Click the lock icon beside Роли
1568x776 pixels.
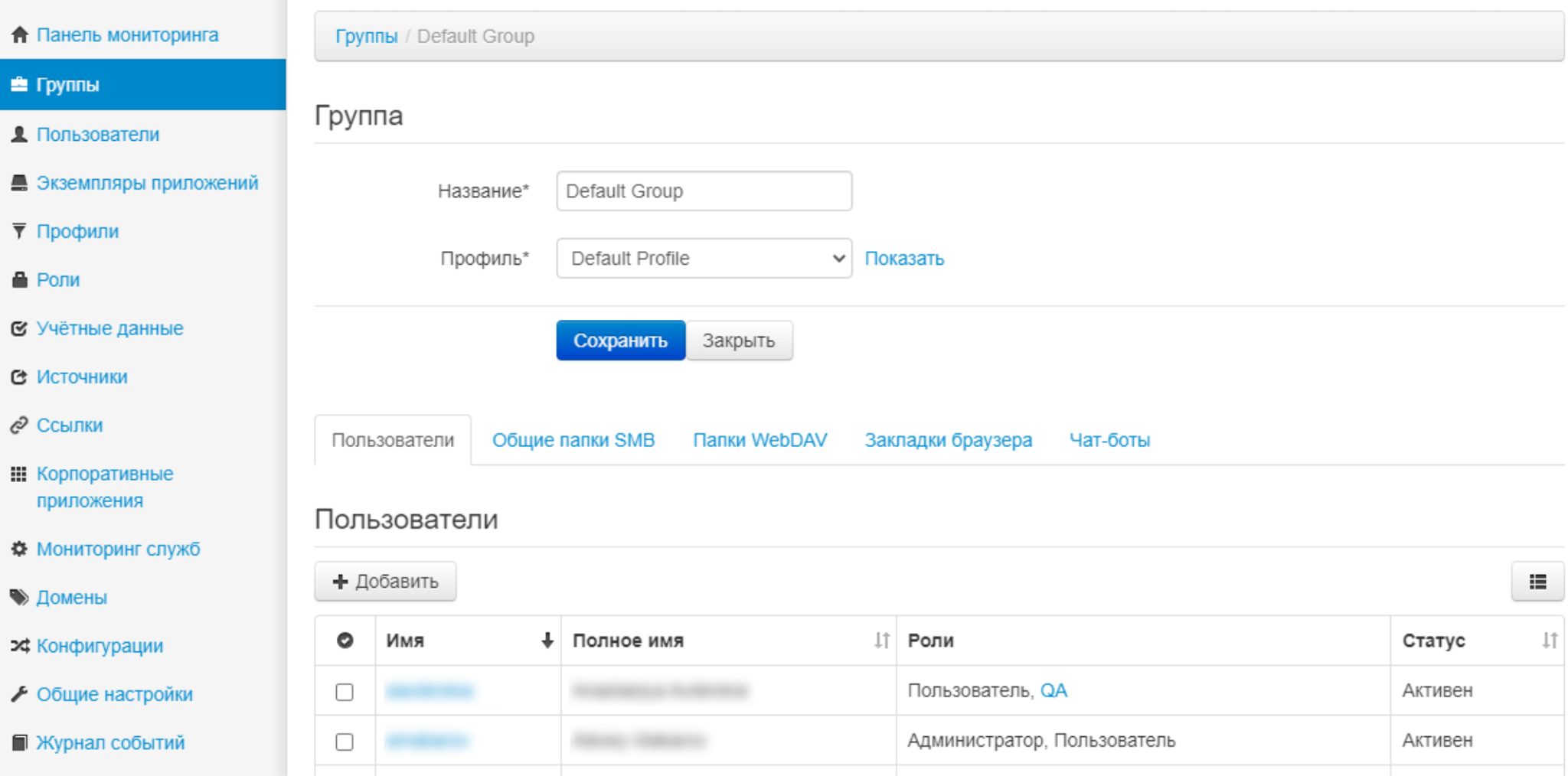[20, 280]
